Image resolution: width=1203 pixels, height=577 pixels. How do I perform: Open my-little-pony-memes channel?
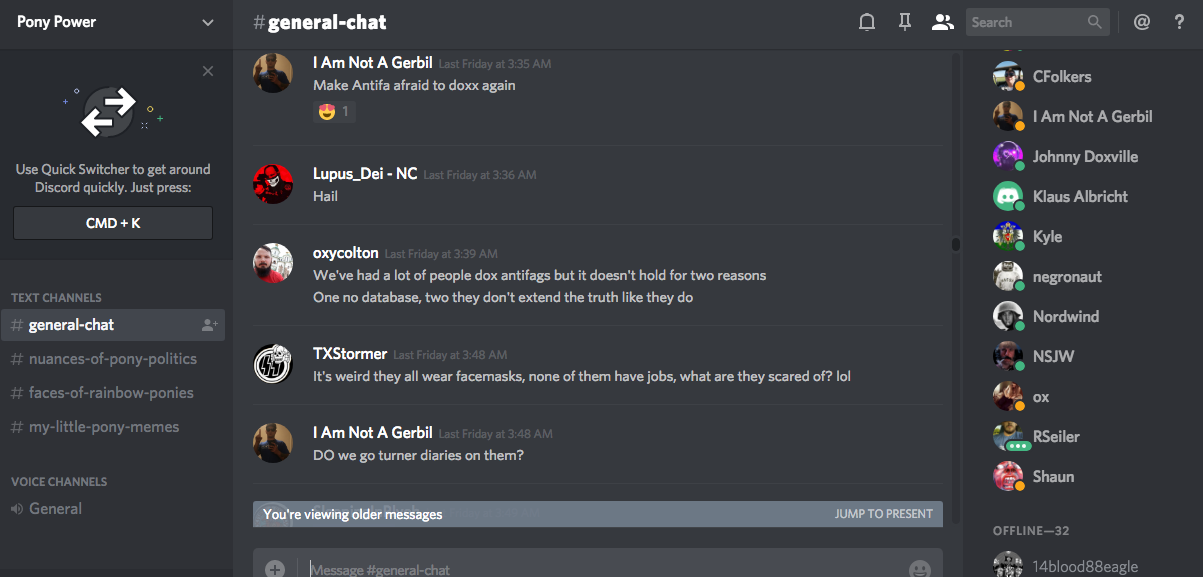tap(104, 427)
